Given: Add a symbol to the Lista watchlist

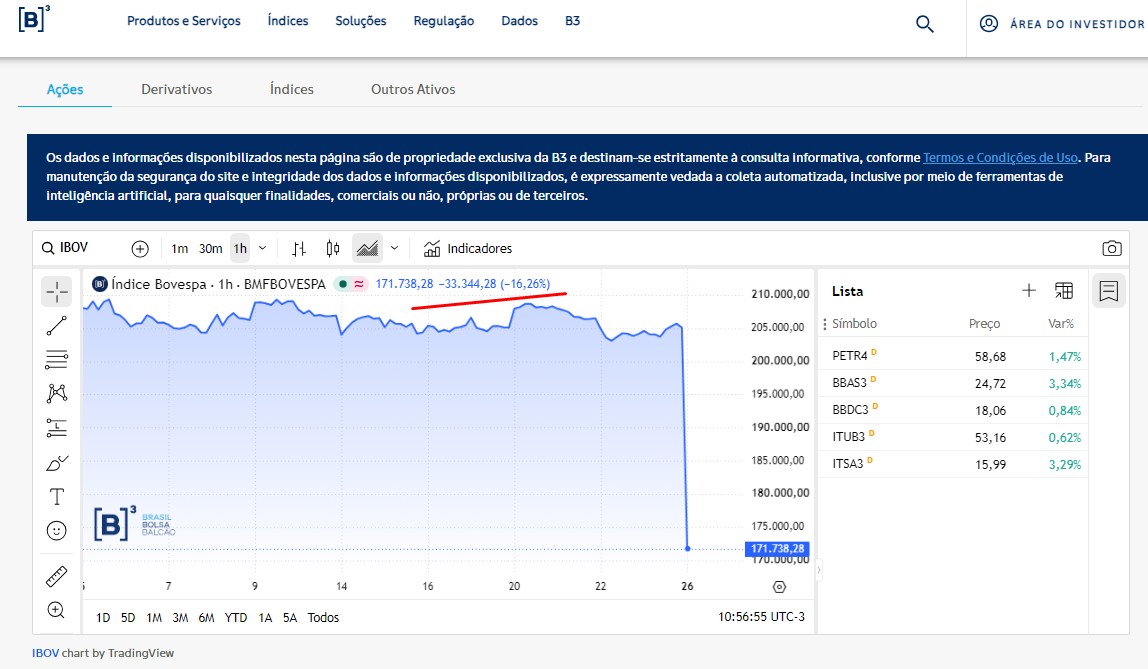Looking at the screenshot, I should pos(1029,291).
